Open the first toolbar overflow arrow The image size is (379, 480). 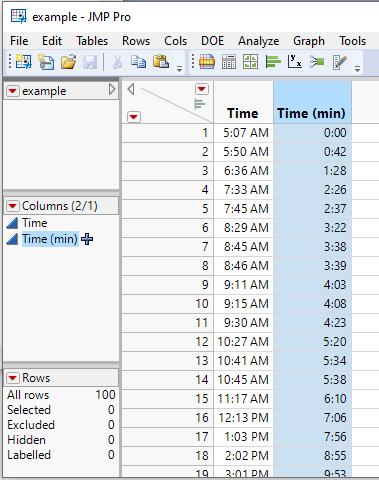[179, 69]
